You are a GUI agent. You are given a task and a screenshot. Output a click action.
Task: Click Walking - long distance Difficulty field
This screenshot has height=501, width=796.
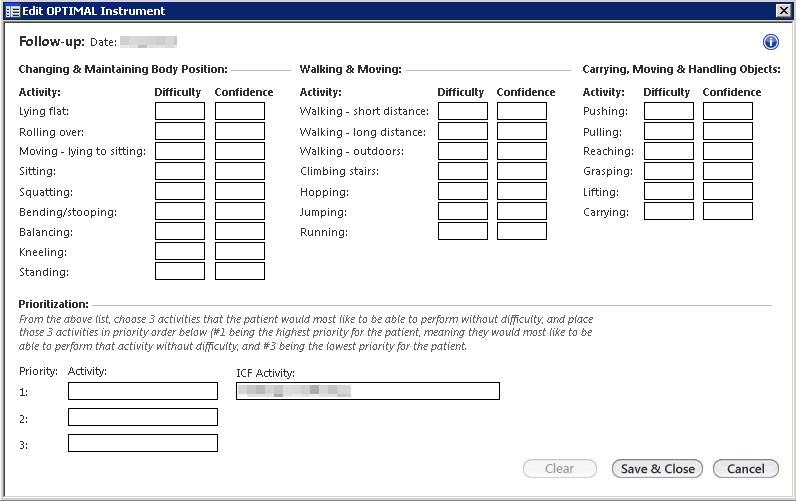coord(463,131)
